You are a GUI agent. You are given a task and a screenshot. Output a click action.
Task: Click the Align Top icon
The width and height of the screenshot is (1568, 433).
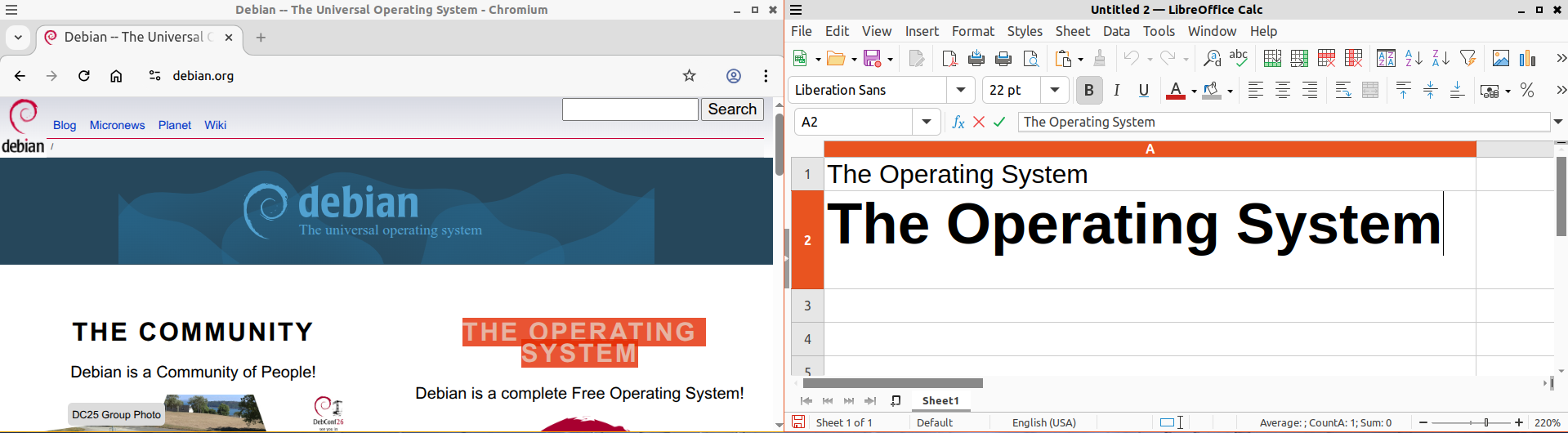1404,91
